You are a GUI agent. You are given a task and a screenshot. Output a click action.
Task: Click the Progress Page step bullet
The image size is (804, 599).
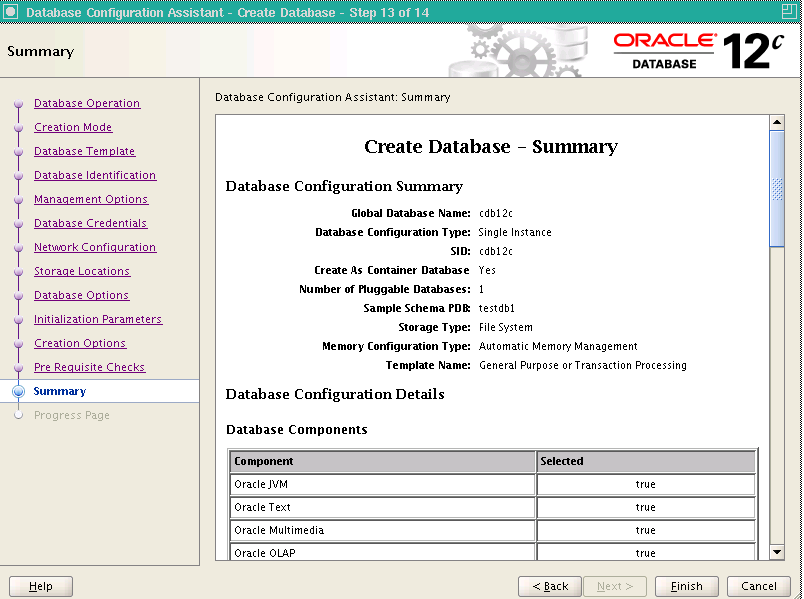pyautogui.click(x=18, y=415)
